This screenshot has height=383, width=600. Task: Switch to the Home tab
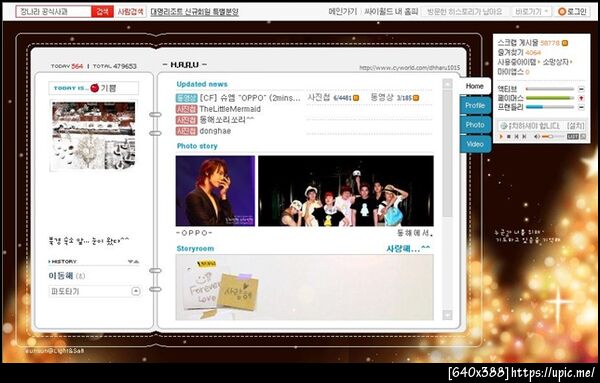click(x=474, y=86)
